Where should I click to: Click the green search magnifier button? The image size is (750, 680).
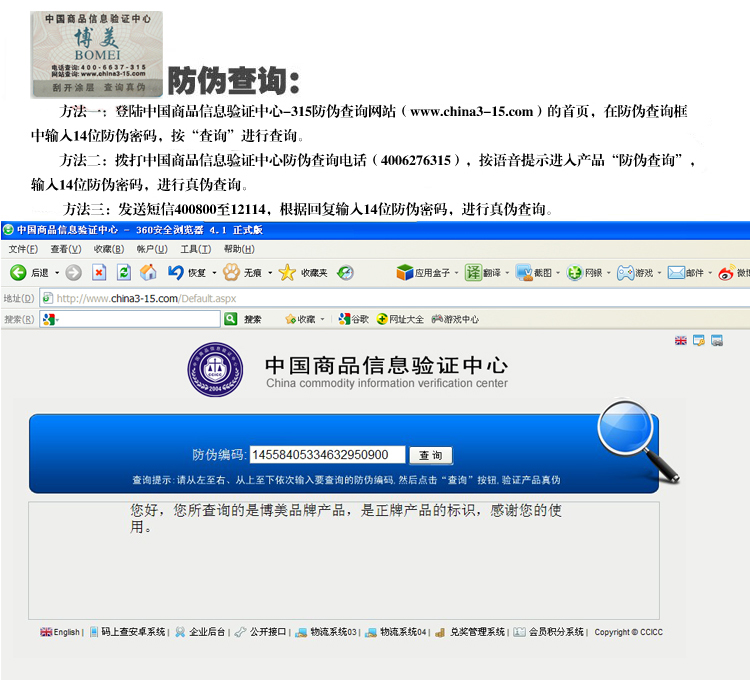click(231, 319)
